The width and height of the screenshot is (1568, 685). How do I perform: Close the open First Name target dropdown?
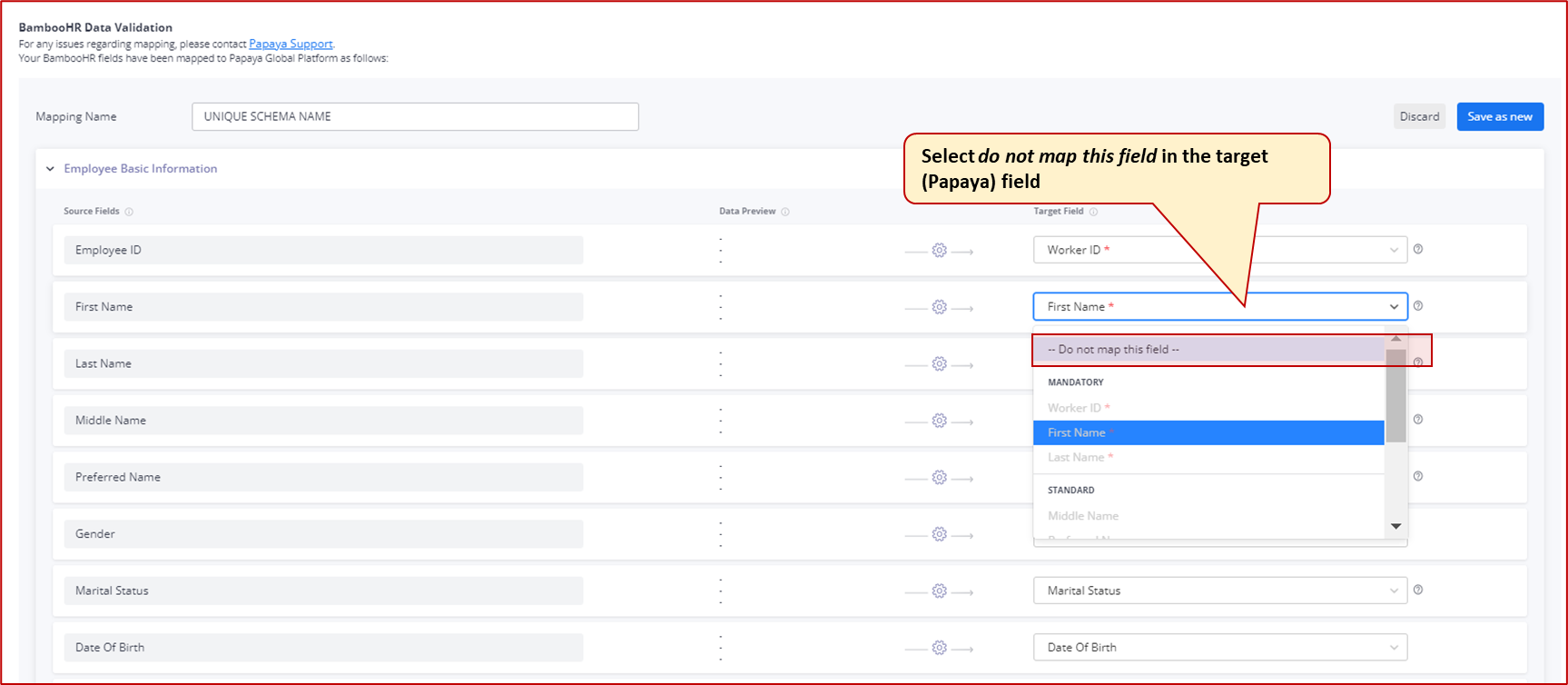coord(1220,306)
